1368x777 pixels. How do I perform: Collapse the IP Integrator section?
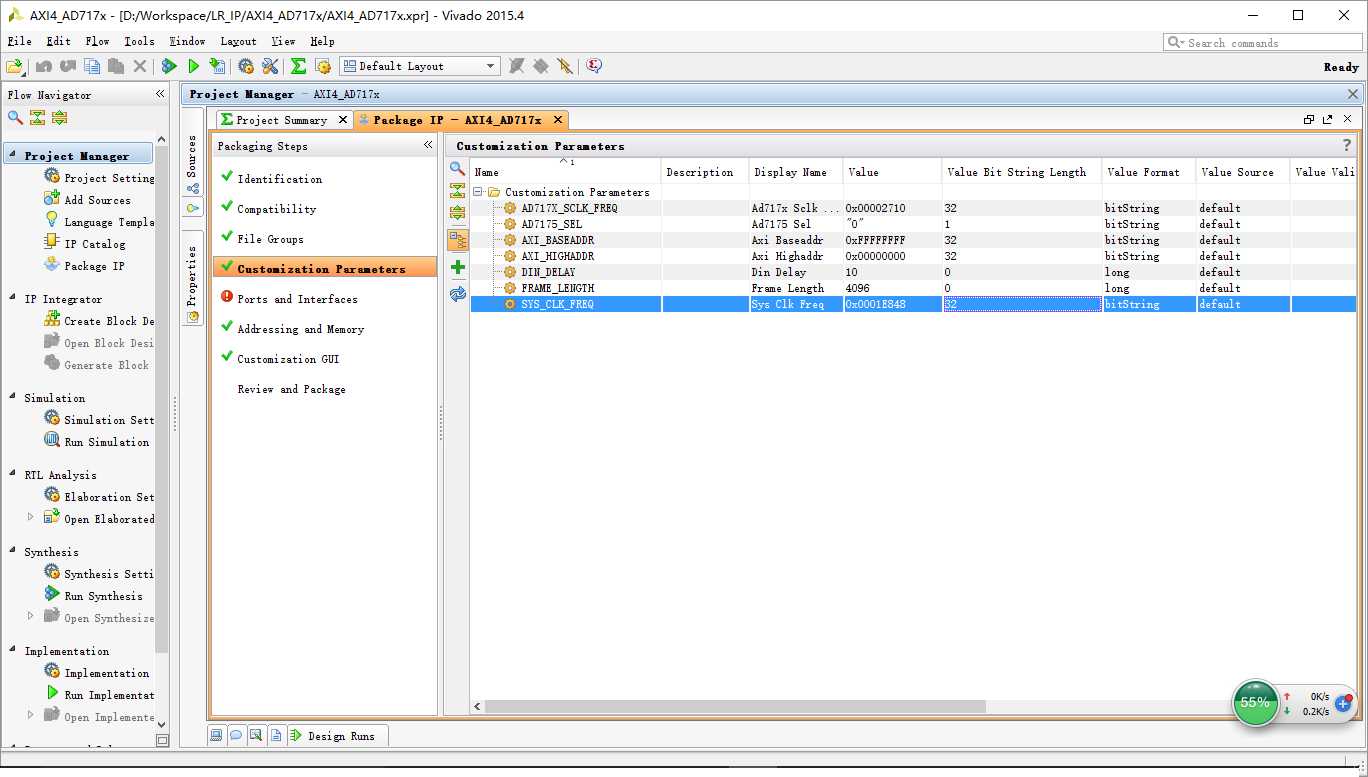tap(12, 298)
